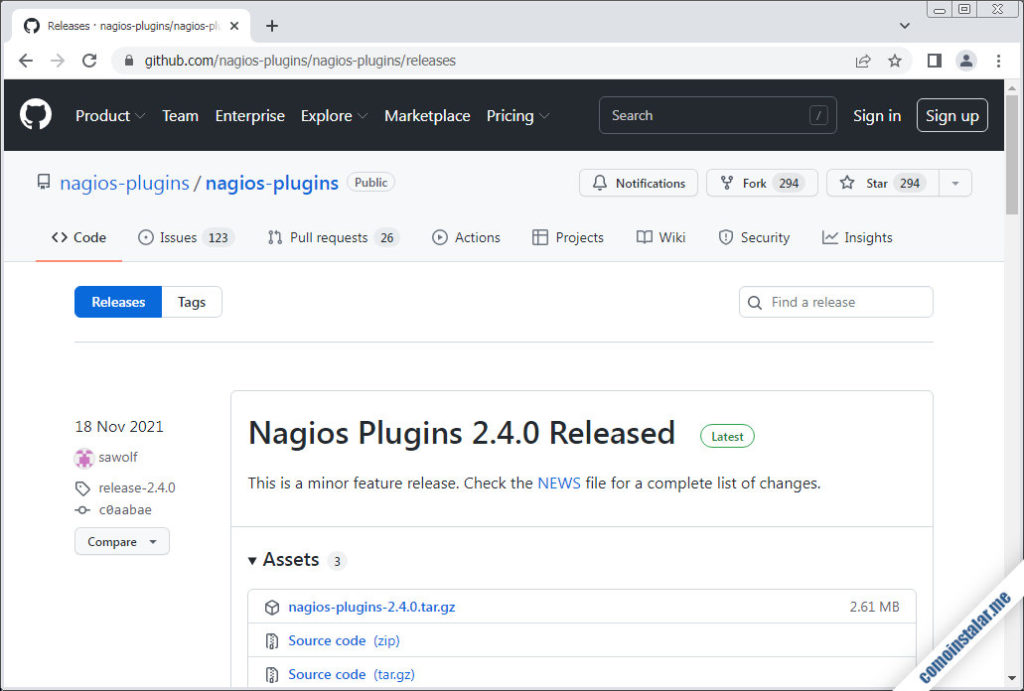Switch to the Issues tab

(178, 237)
